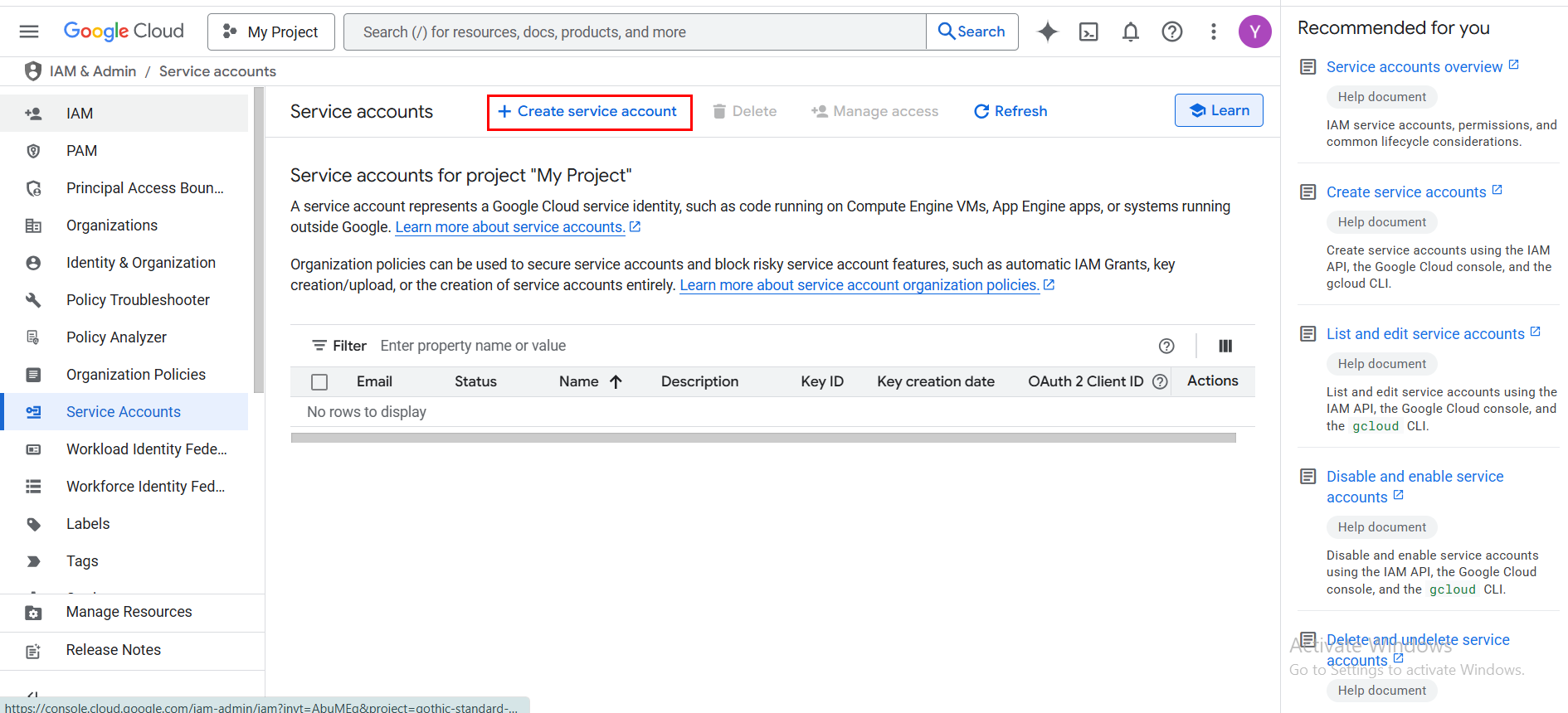Select IAM in the left sidebar
The width and height of the screenshot is (1568, 713).
click(80, 114)
